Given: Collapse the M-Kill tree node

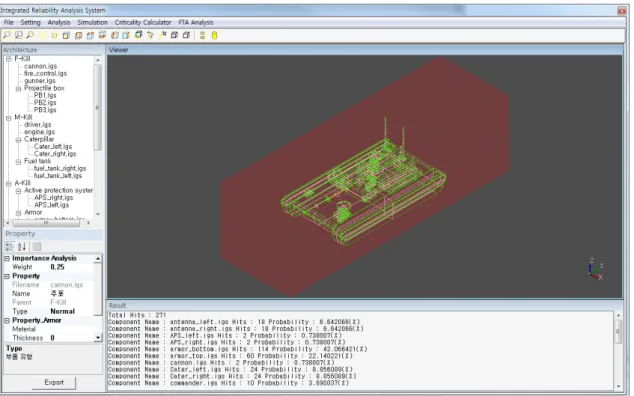Looking at the screenshot, I should point(8,118).
